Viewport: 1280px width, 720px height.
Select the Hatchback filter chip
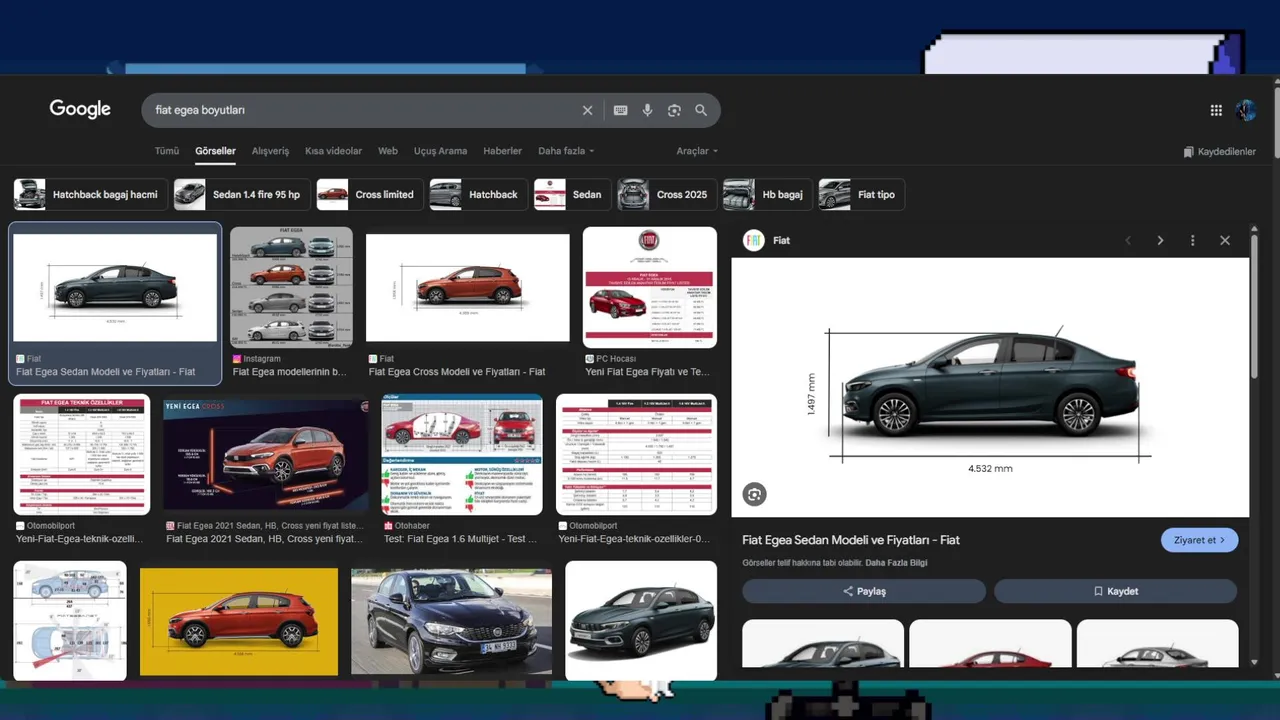pyautogui.click(x=478, y=194)
